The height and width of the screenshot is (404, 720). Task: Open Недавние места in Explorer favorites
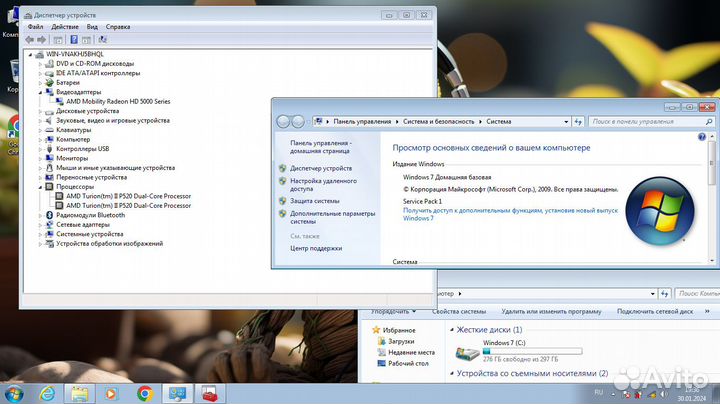tap(411, 353)
